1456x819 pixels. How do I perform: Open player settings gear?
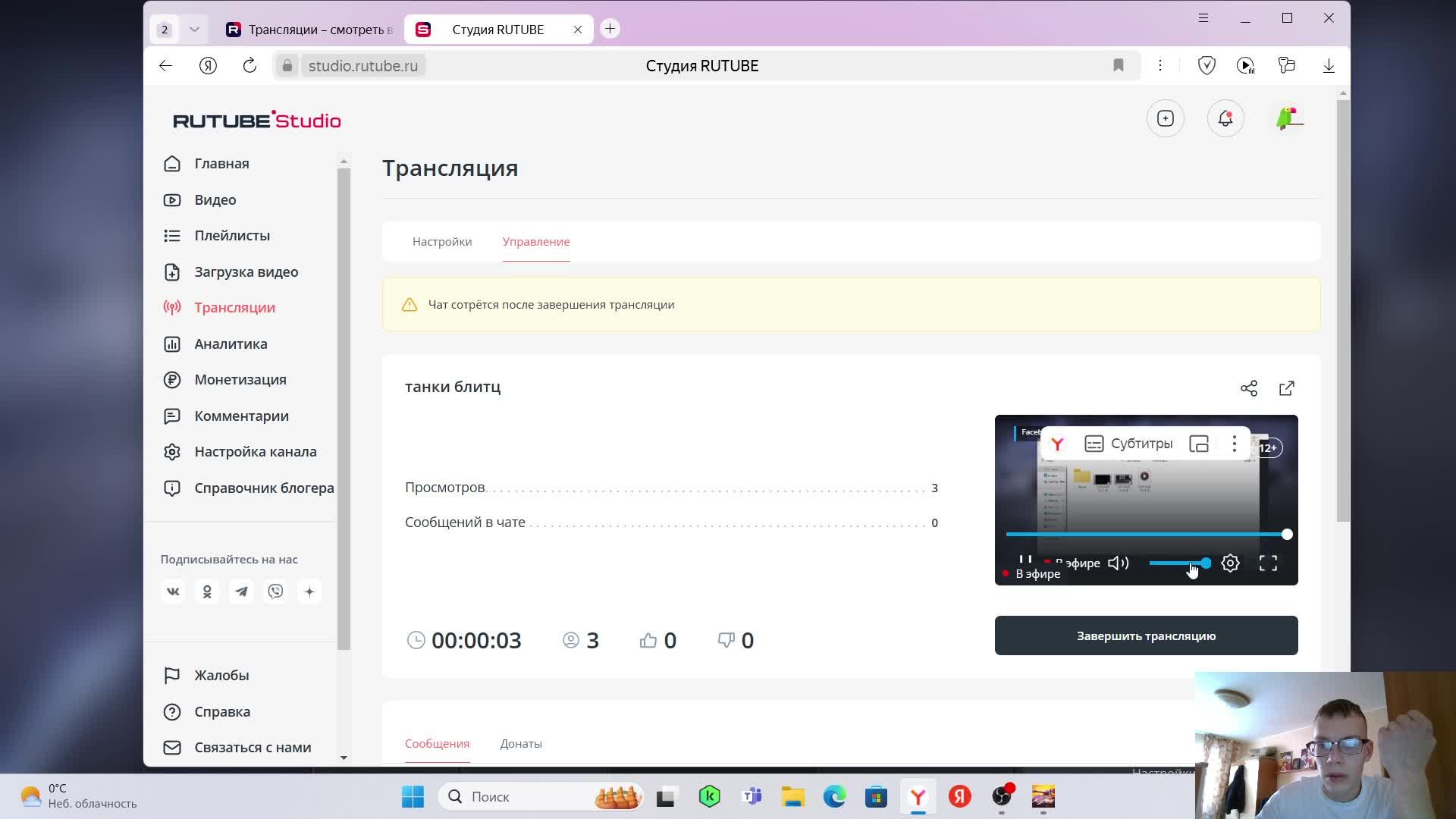(1230, 563)
